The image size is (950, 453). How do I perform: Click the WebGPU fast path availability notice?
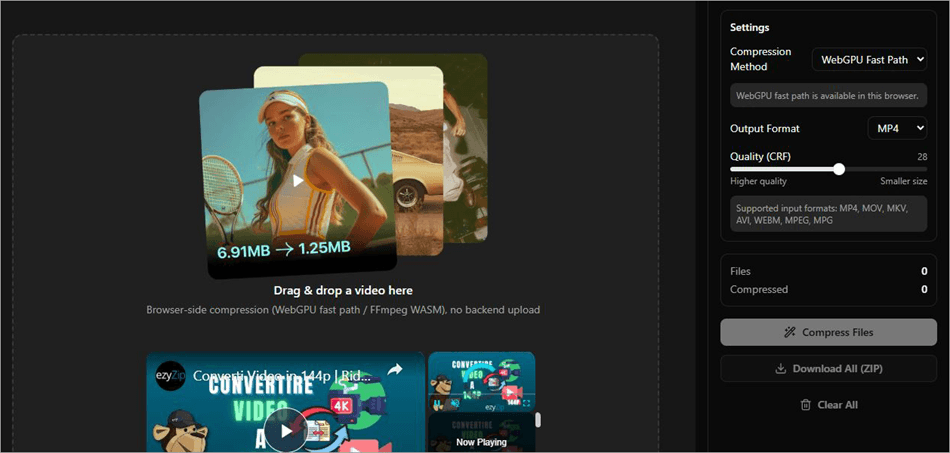(828, 95)
